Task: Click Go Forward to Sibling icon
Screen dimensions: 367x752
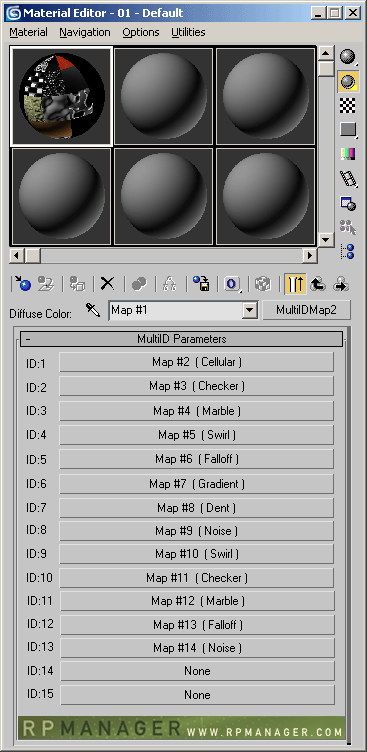Action: click(341, 284)
